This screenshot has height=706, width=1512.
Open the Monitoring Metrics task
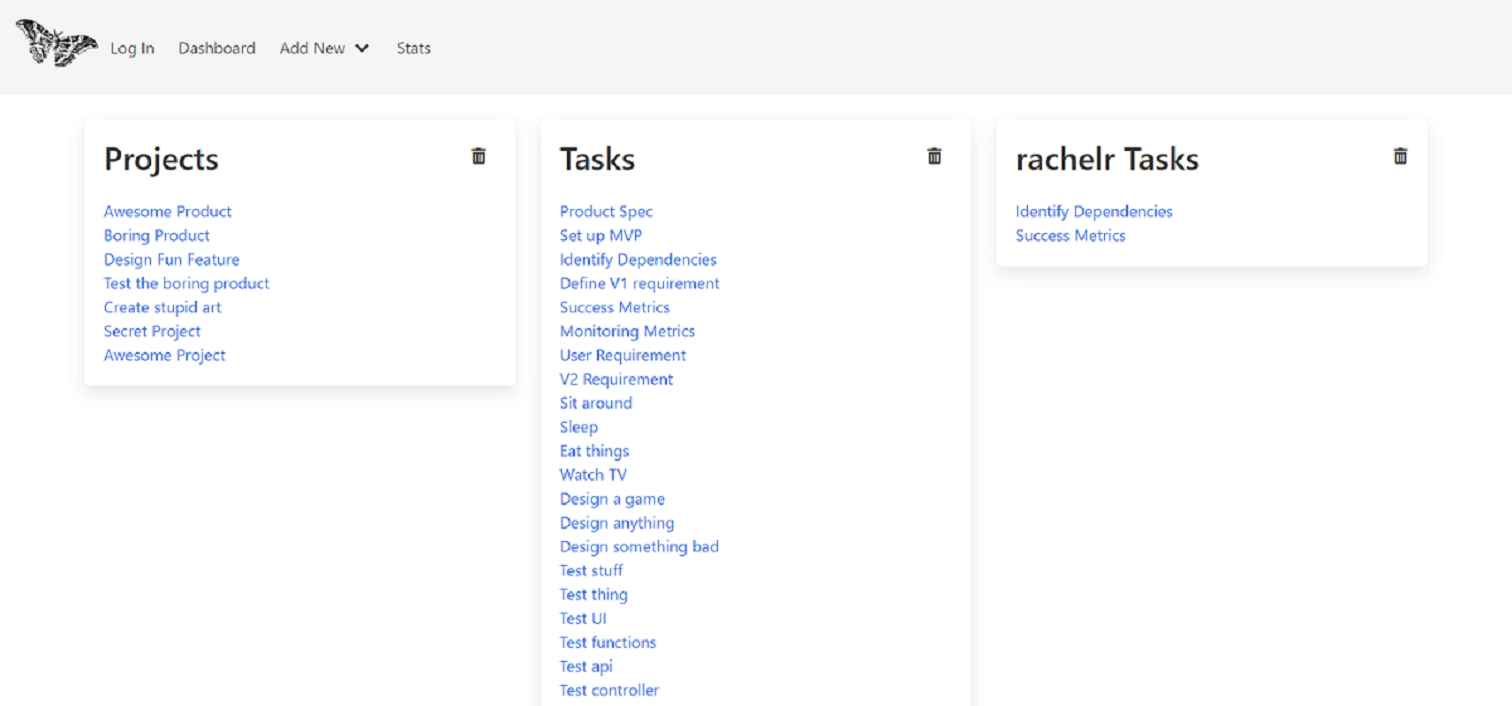click(x=627, y=331)
